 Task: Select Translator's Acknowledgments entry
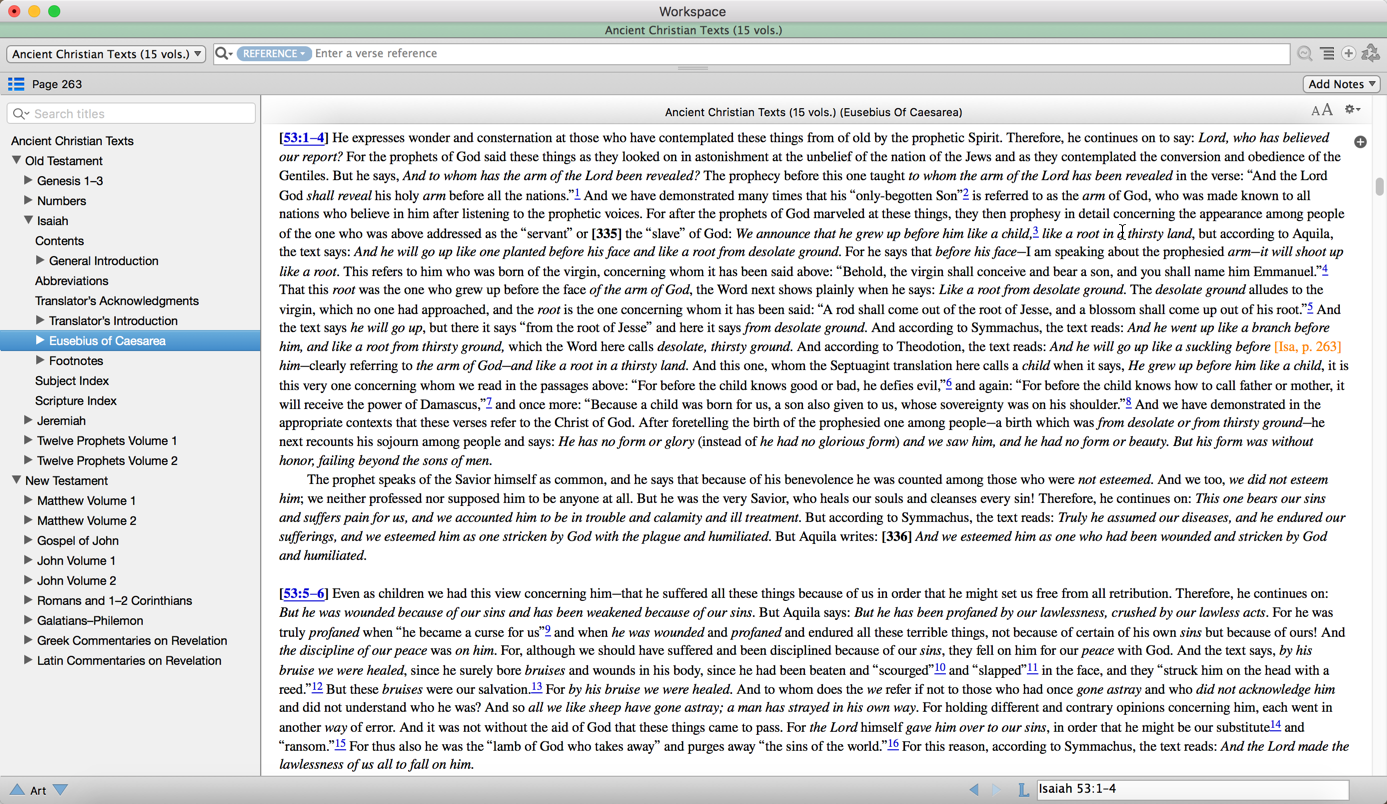coord(117,301)
